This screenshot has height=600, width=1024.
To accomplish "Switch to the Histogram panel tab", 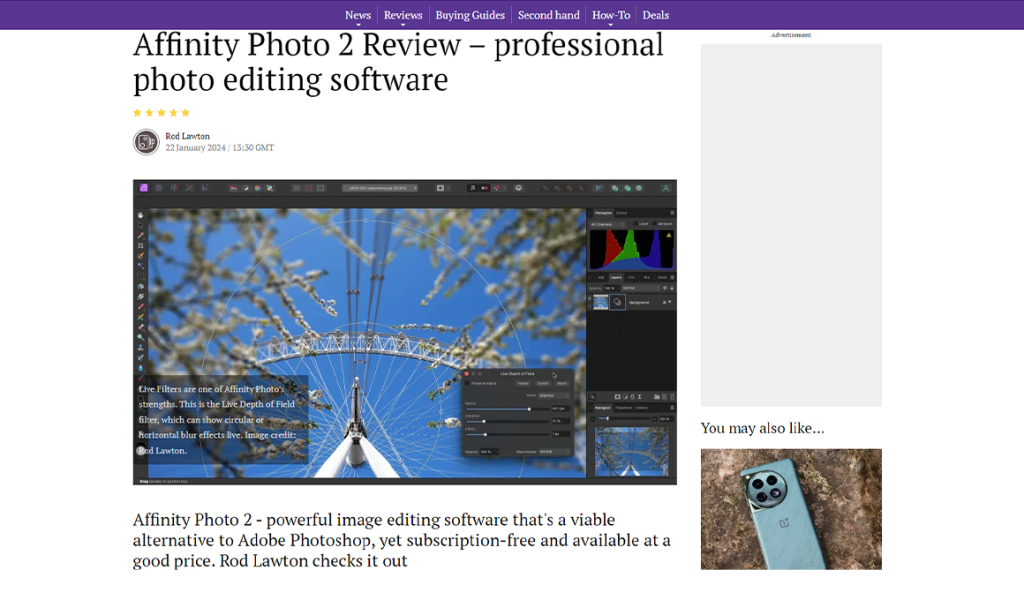I will [603, 213].
